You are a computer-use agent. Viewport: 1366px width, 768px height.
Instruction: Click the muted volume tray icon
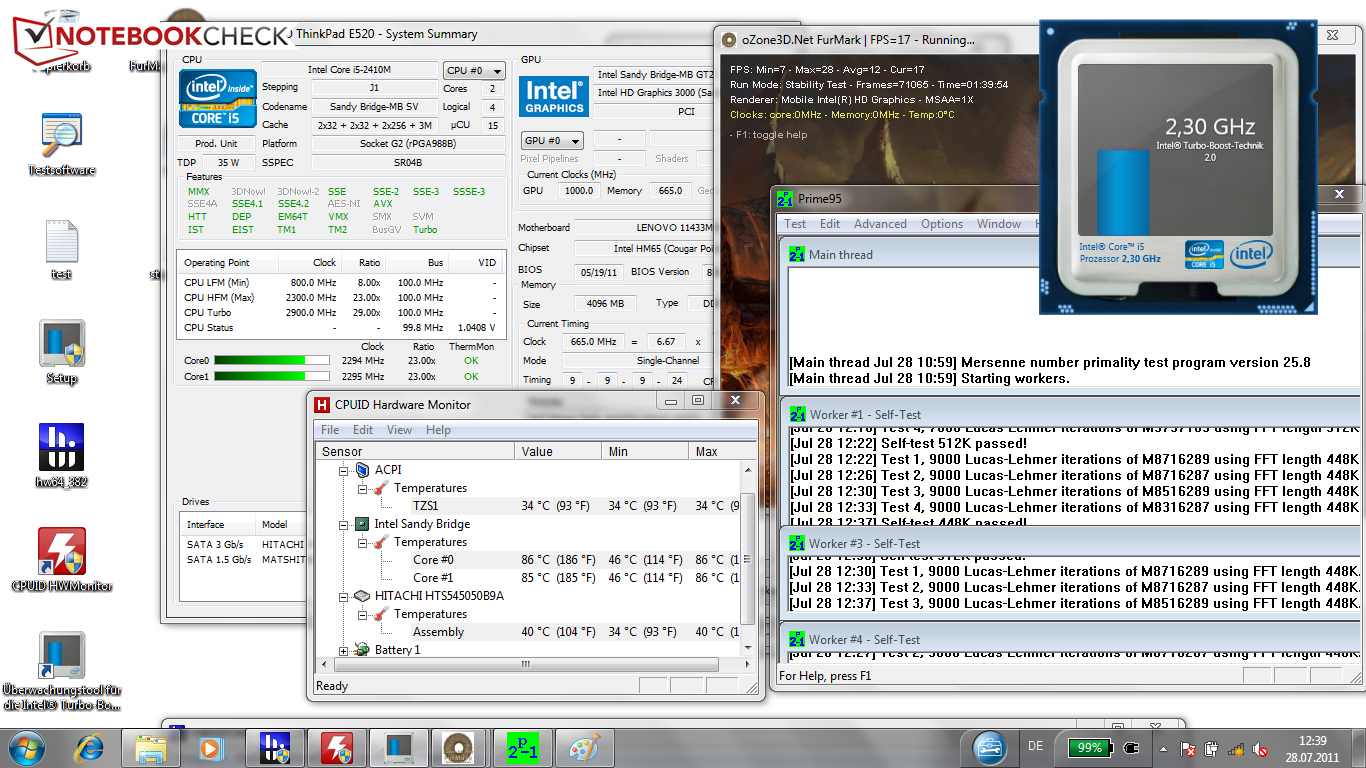pyautogui.click(x=1261, y=748)
